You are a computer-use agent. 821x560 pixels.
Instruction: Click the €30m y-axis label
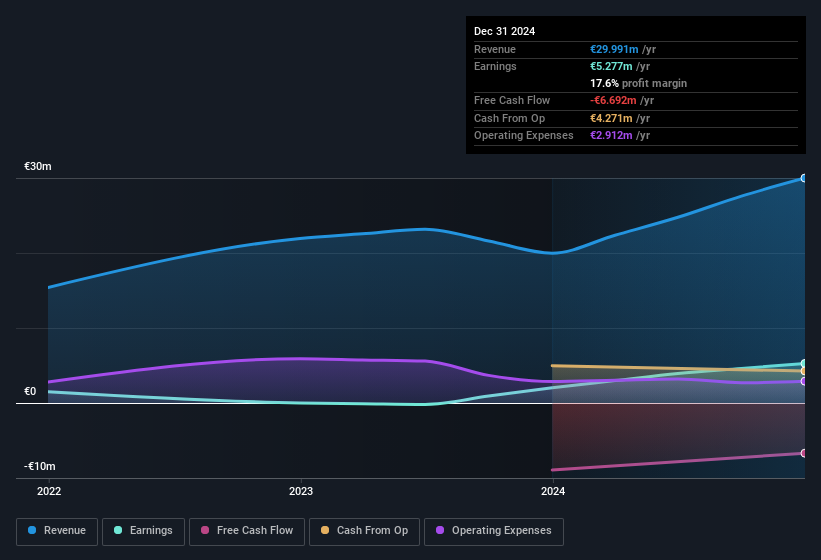pos(38,166)
